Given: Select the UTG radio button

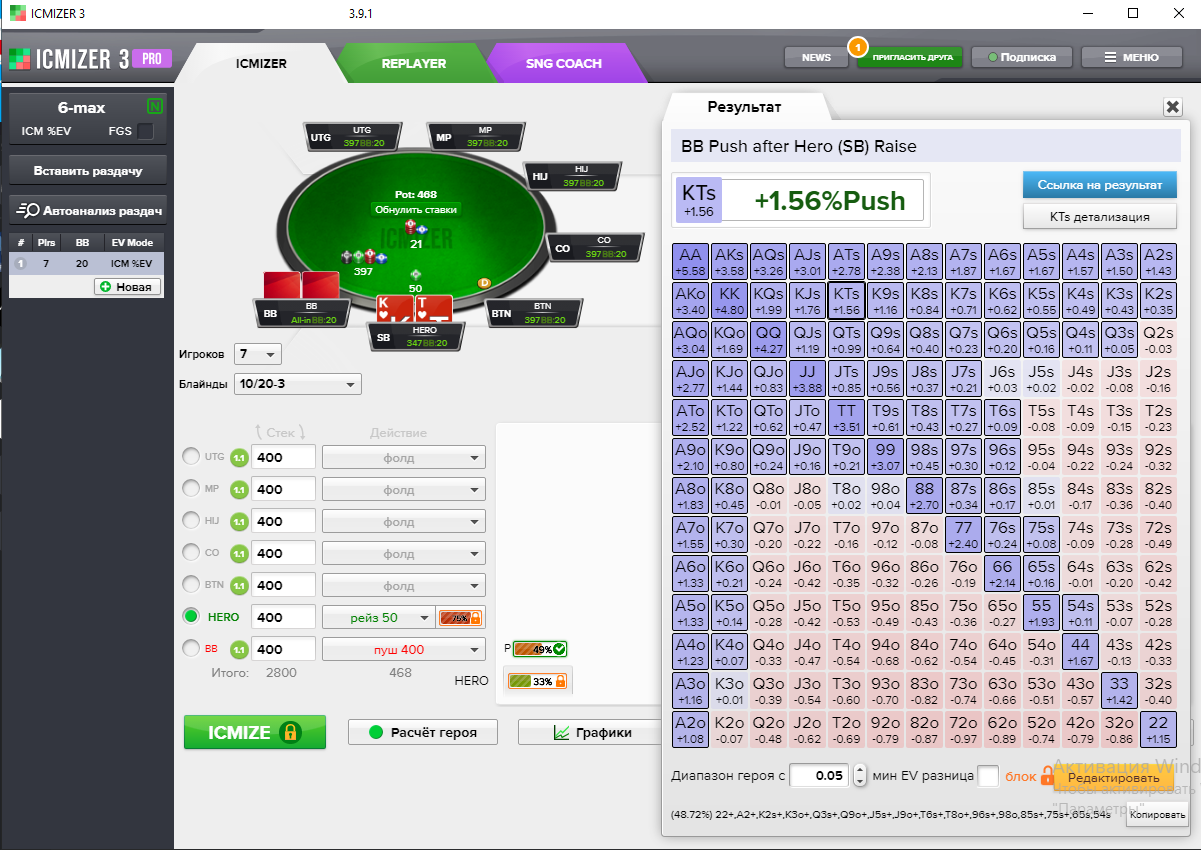Looking at the screenshot, I should coord(191,457).
